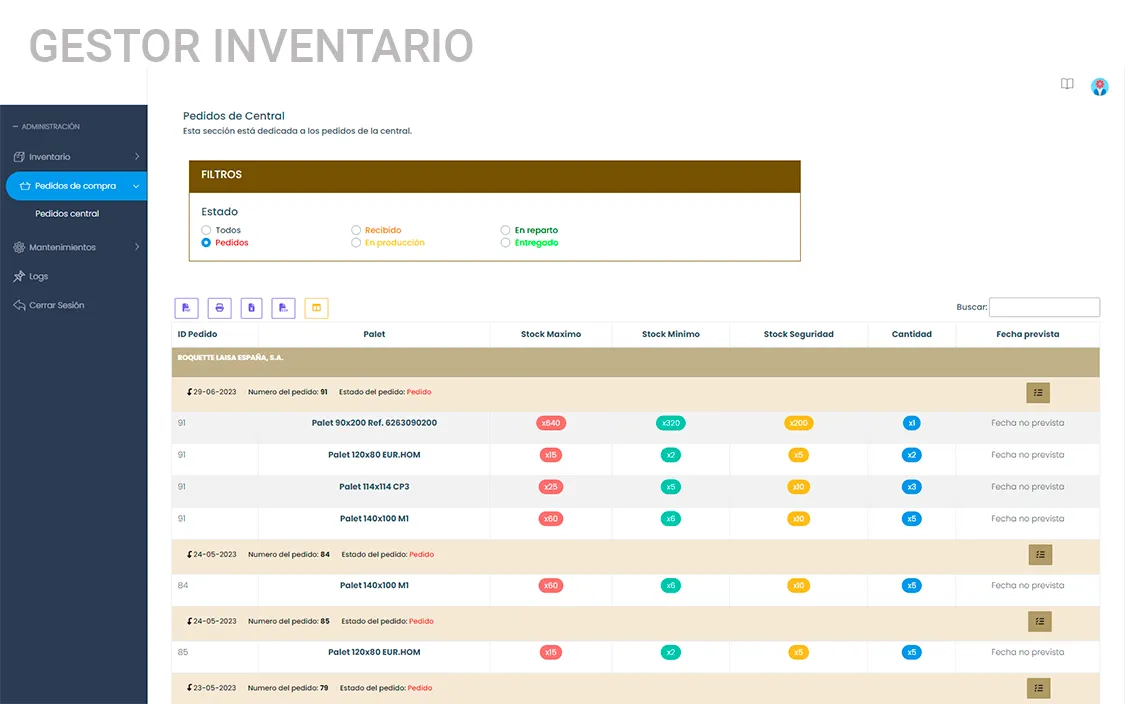This screenshot has width=1125, height=704.
Task: Open the orange column visibility button
Action: click(x=316, y=308)
